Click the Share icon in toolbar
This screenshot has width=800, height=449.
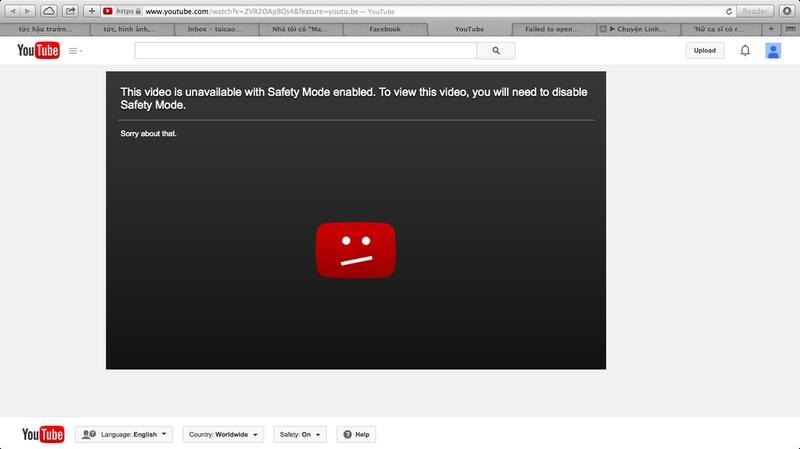coord(70,11)
